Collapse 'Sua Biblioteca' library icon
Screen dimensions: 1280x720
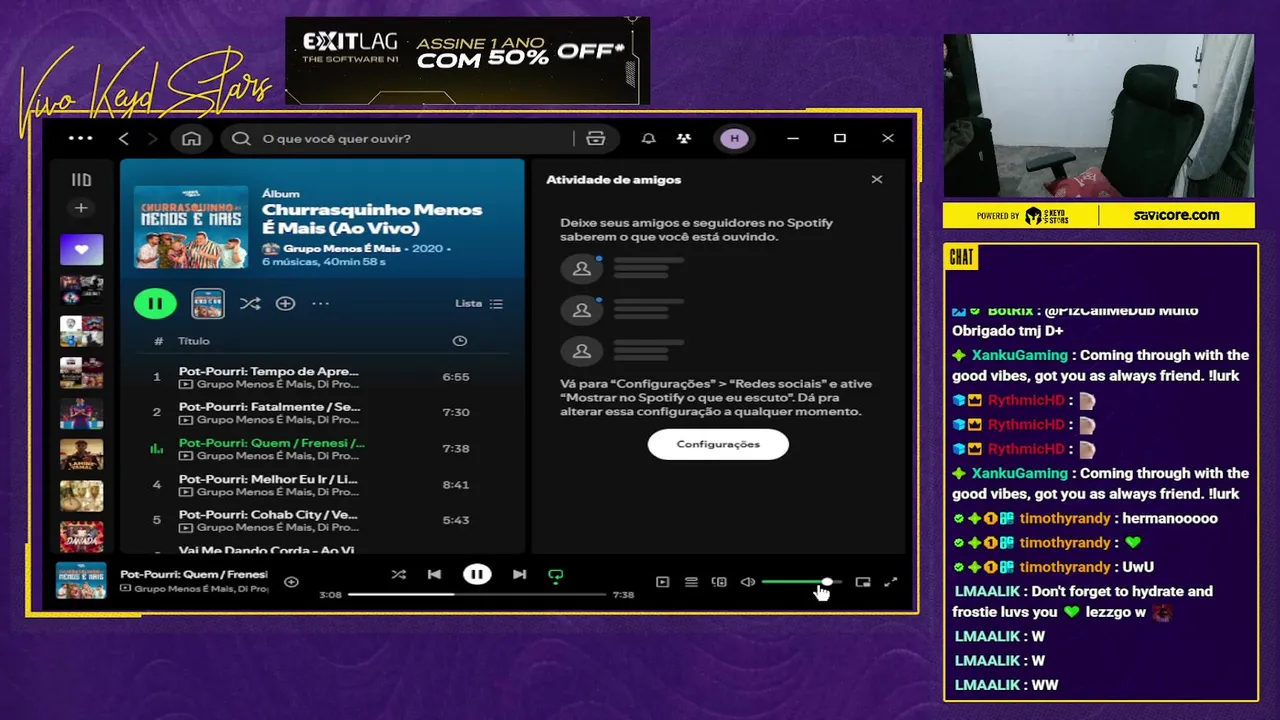(81, 180)
